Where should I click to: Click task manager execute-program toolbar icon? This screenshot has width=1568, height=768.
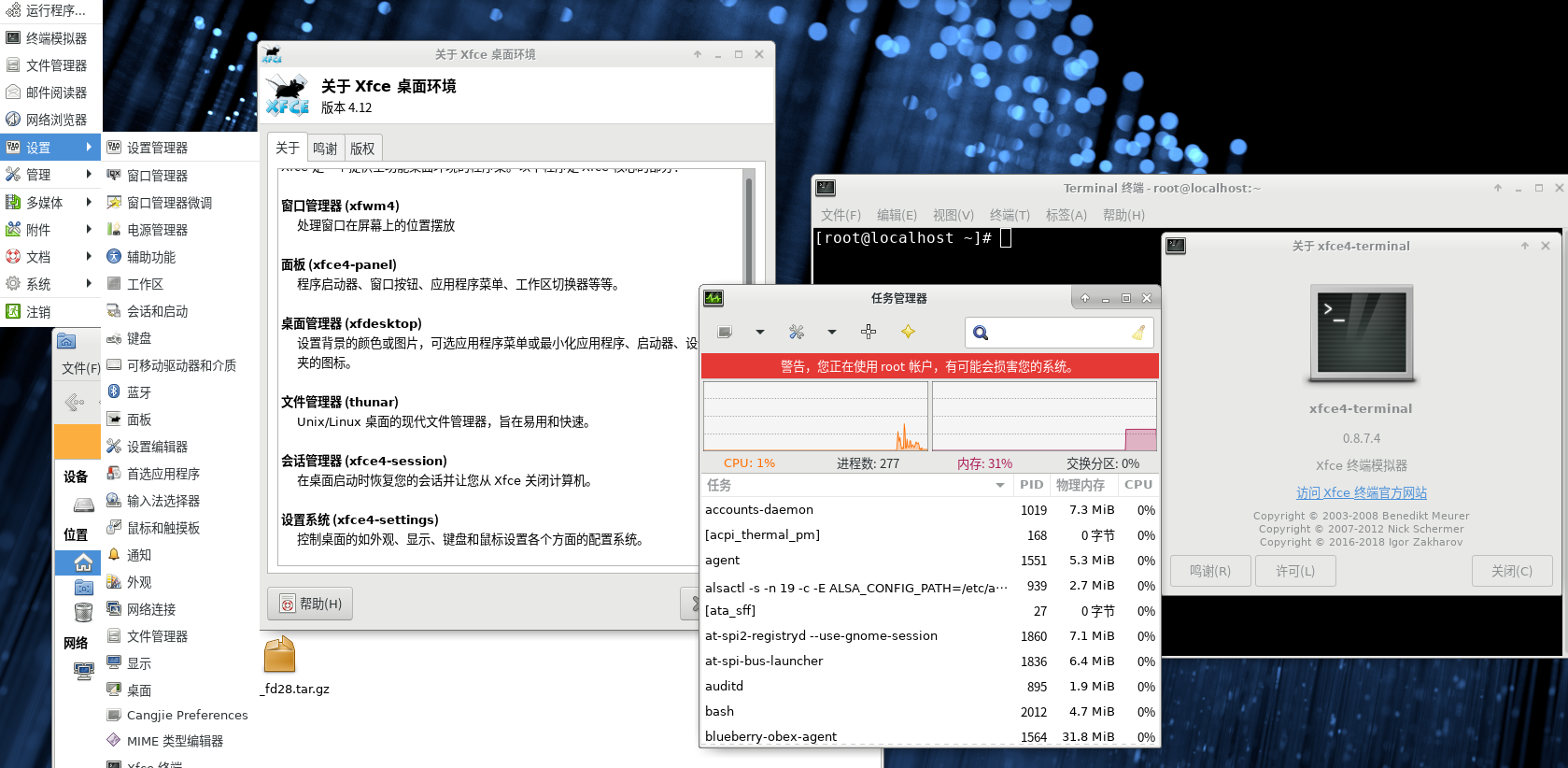click(x=725, y=332)
